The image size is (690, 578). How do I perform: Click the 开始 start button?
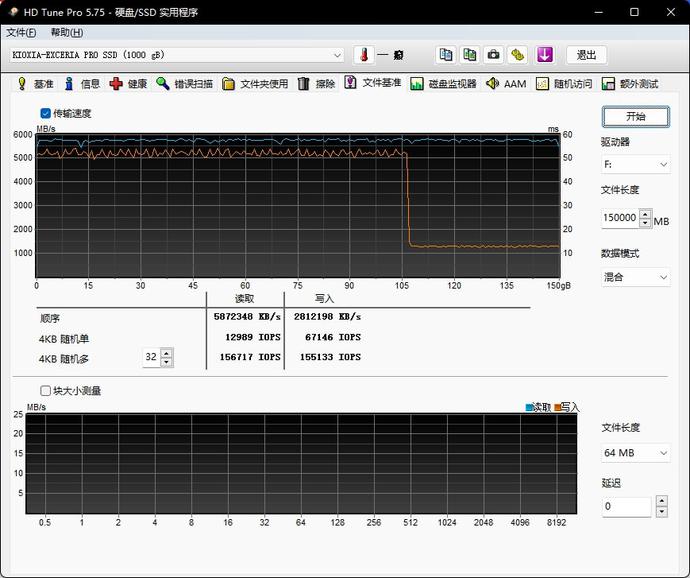point(635,117)
